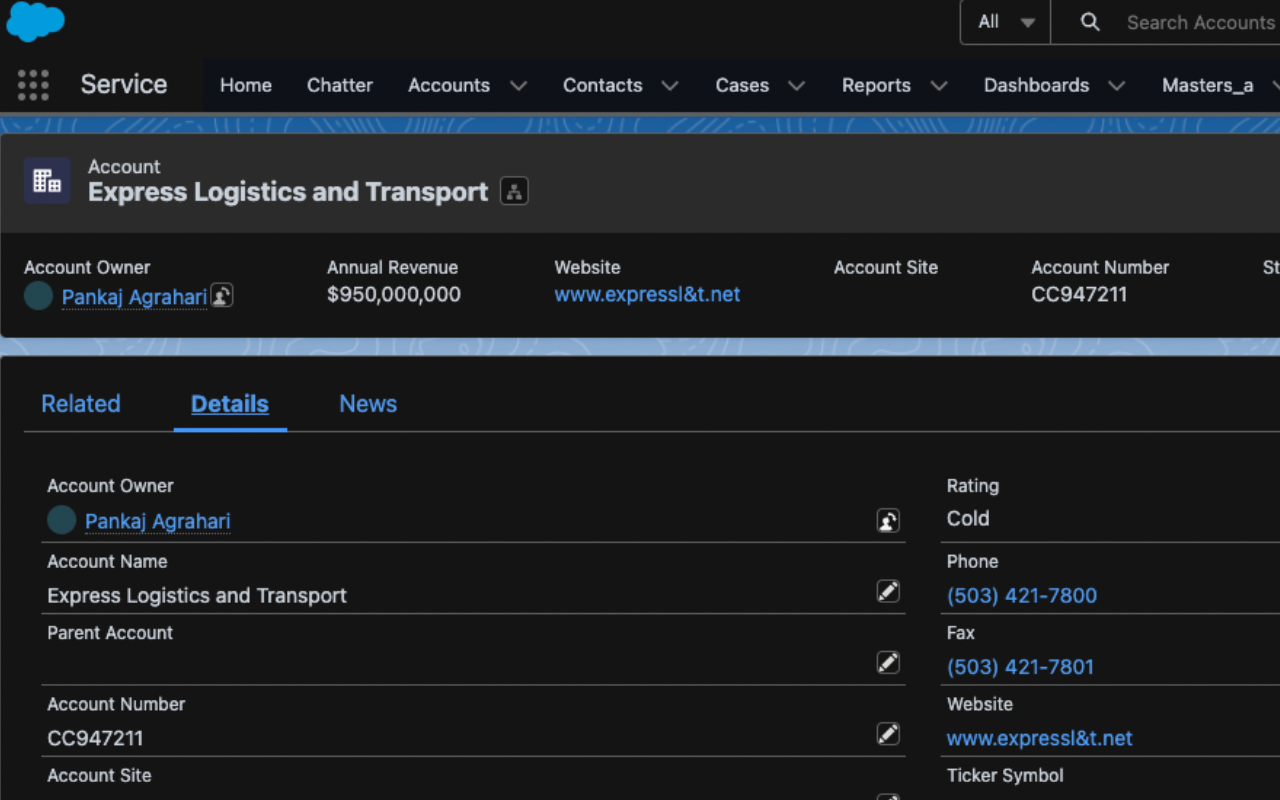Edit the Account Name pencil icon

click(x=888, y=591)
